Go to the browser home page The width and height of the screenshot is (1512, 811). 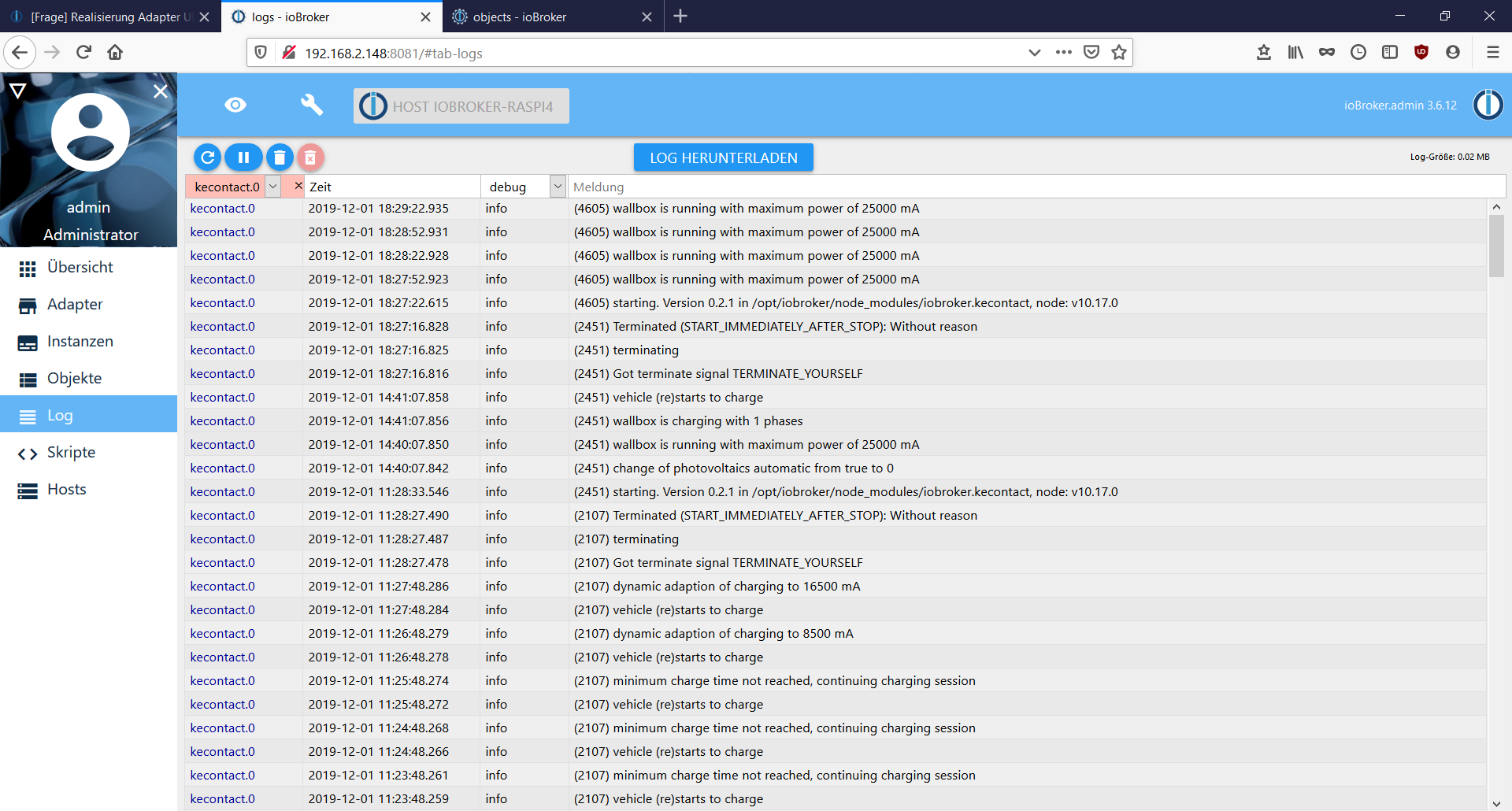coord(115,53)
